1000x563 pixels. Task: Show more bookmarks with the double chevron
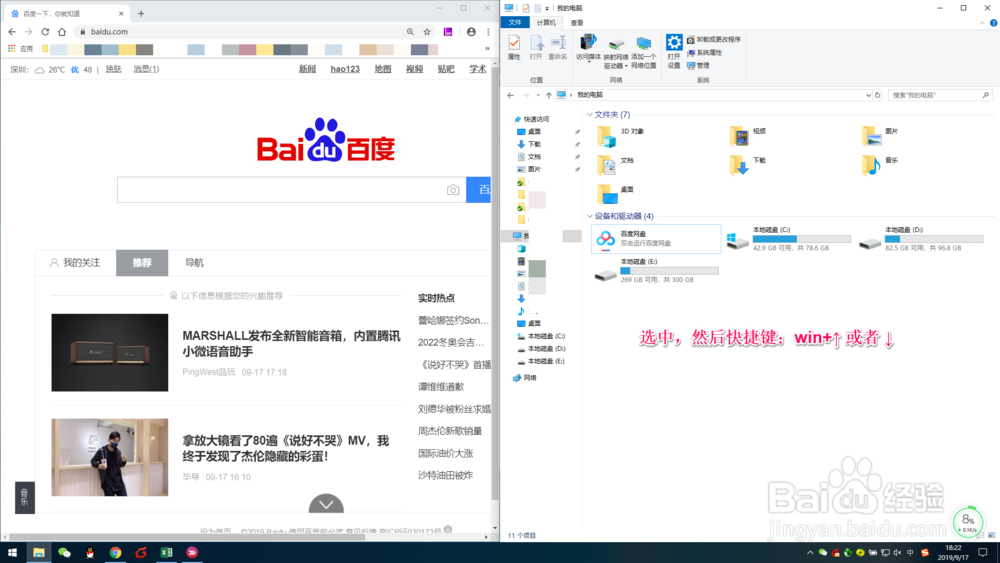pos(487,49)
